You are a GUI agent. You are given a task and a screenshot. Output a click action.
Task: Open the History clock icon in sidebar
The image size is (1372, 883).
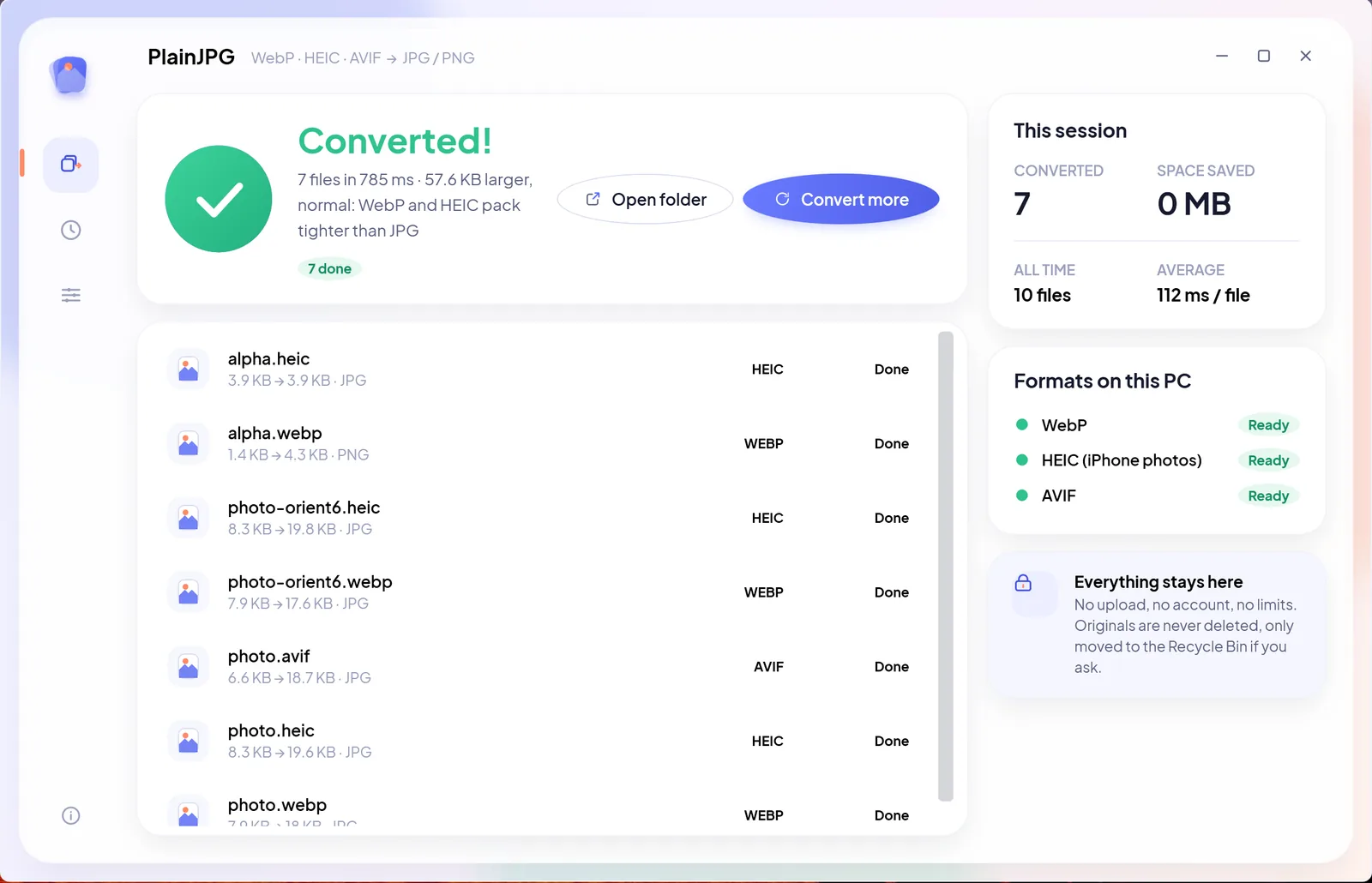[x=71, y=230]
